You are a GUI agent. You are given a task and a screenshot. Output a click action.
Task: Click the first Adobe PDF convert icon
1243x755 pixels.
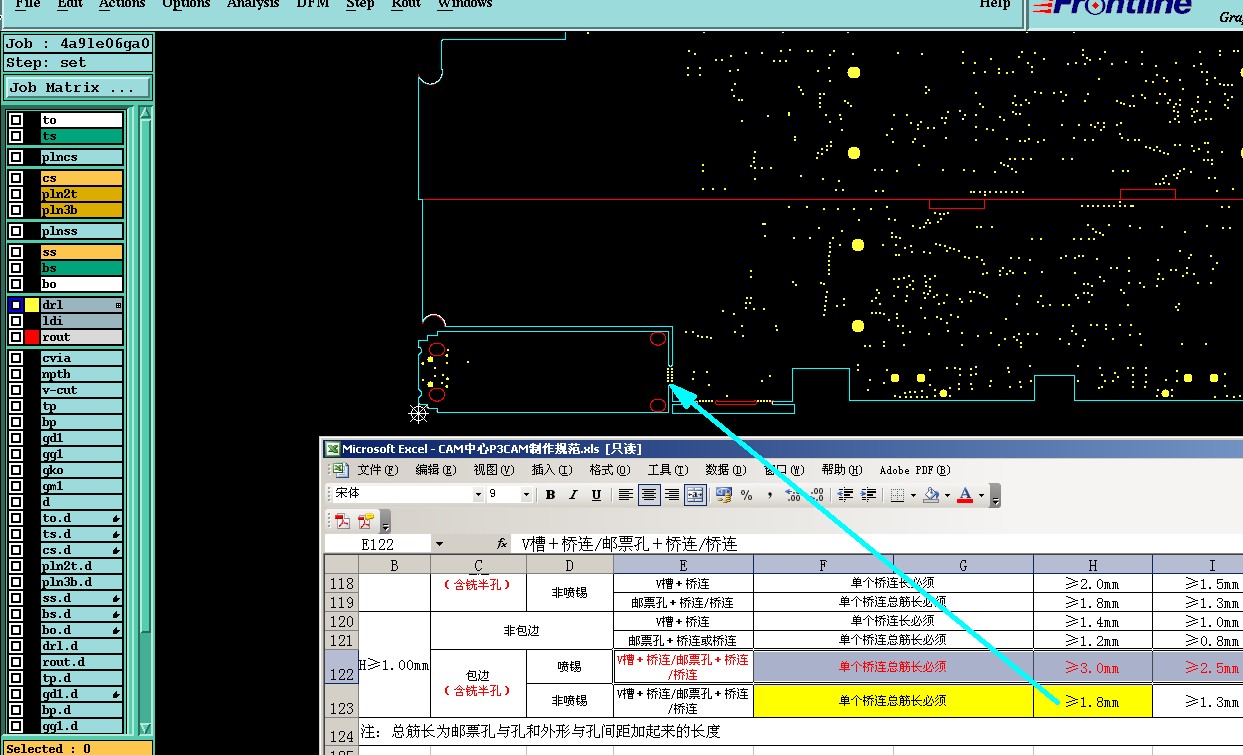[x=342, y=521]
